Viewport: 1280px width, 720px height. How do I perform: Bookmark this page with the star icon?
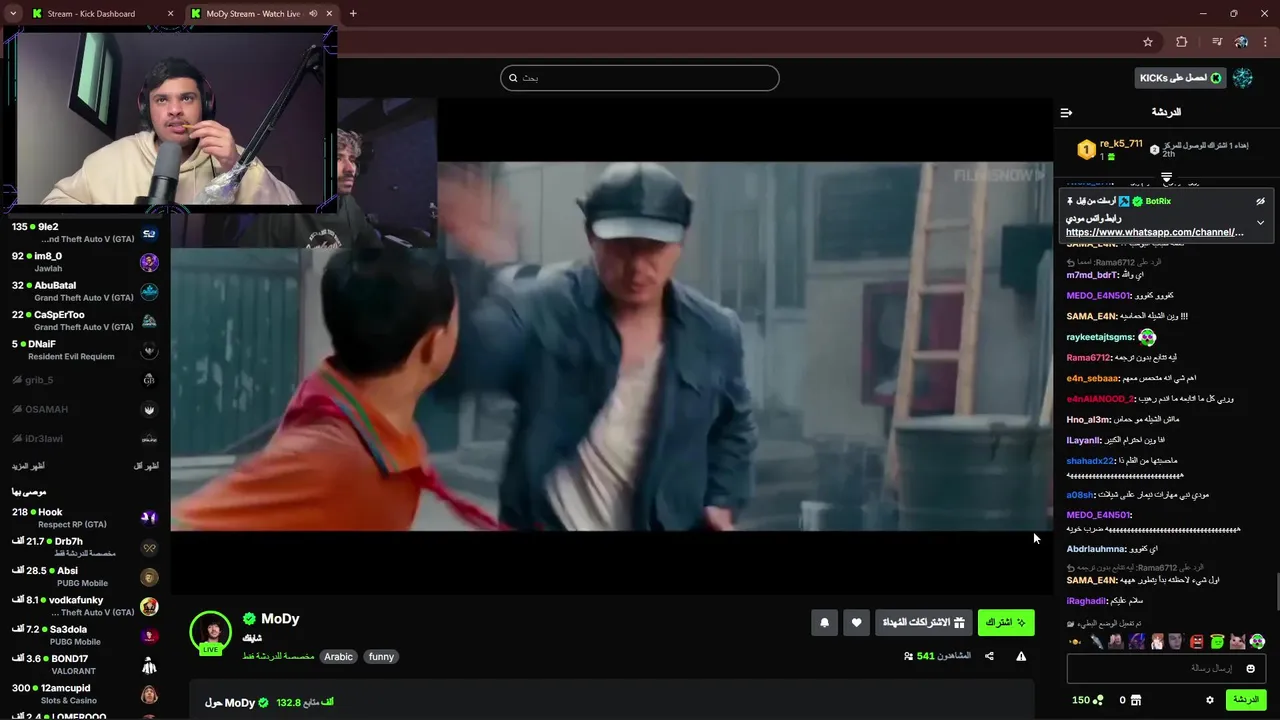tap(1148, 42)
